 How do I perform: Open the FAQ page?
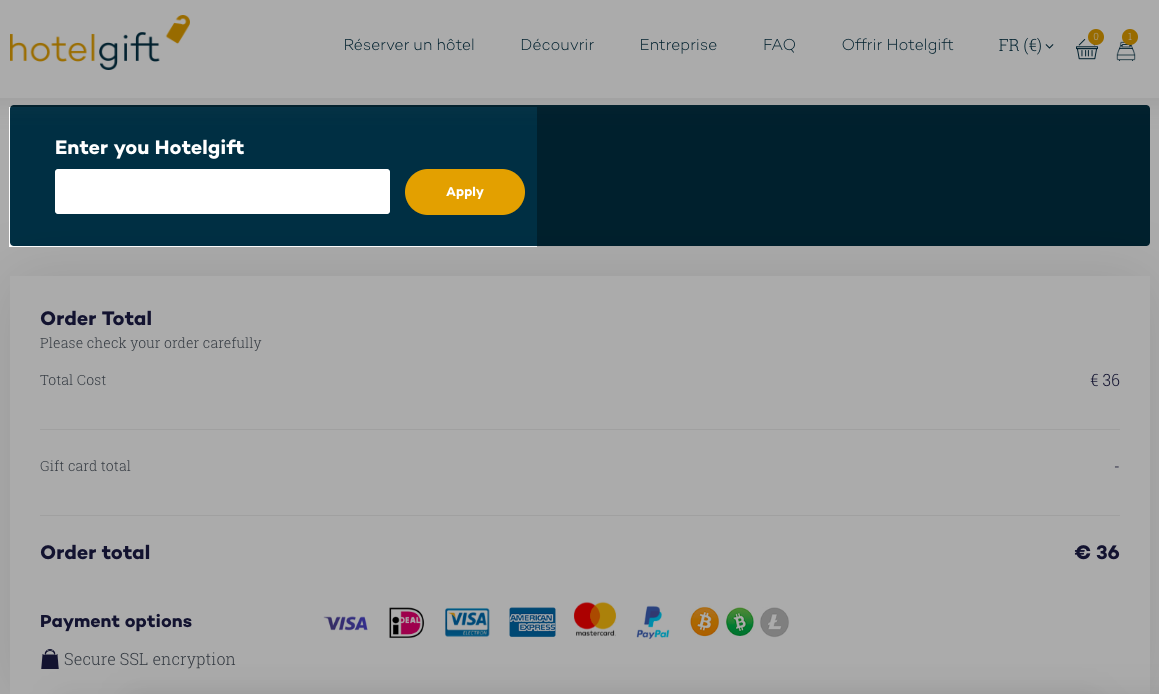(779, 45)
